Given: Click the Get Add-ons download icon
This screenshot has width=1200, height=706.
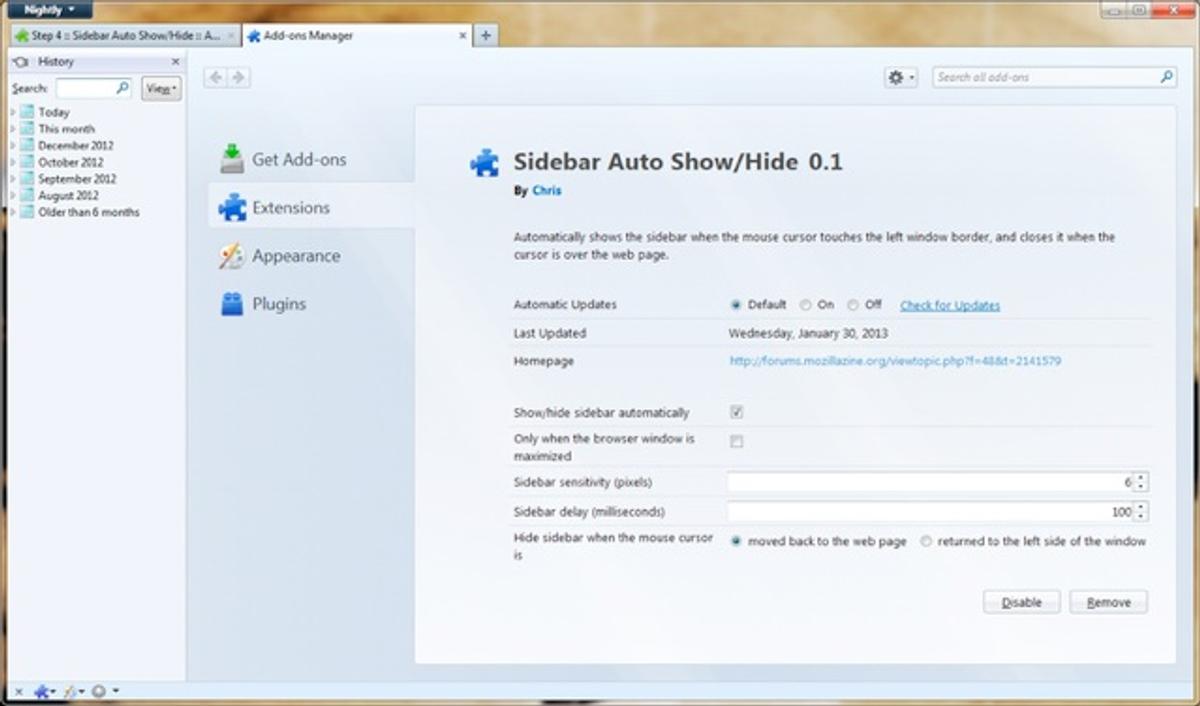Looking at the screenshot, I should pos(232,159).
